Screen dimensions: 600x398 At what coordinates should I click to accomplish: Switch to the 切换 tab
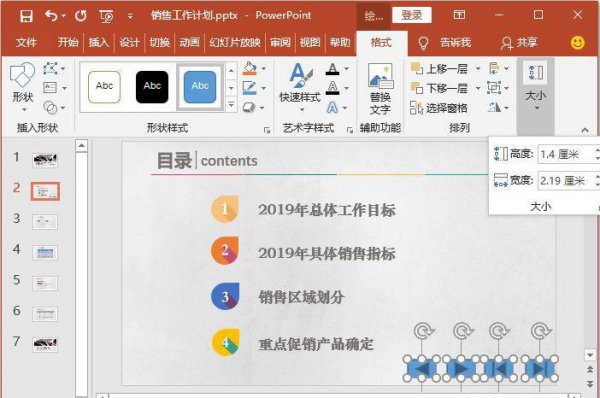click(160, 42)
